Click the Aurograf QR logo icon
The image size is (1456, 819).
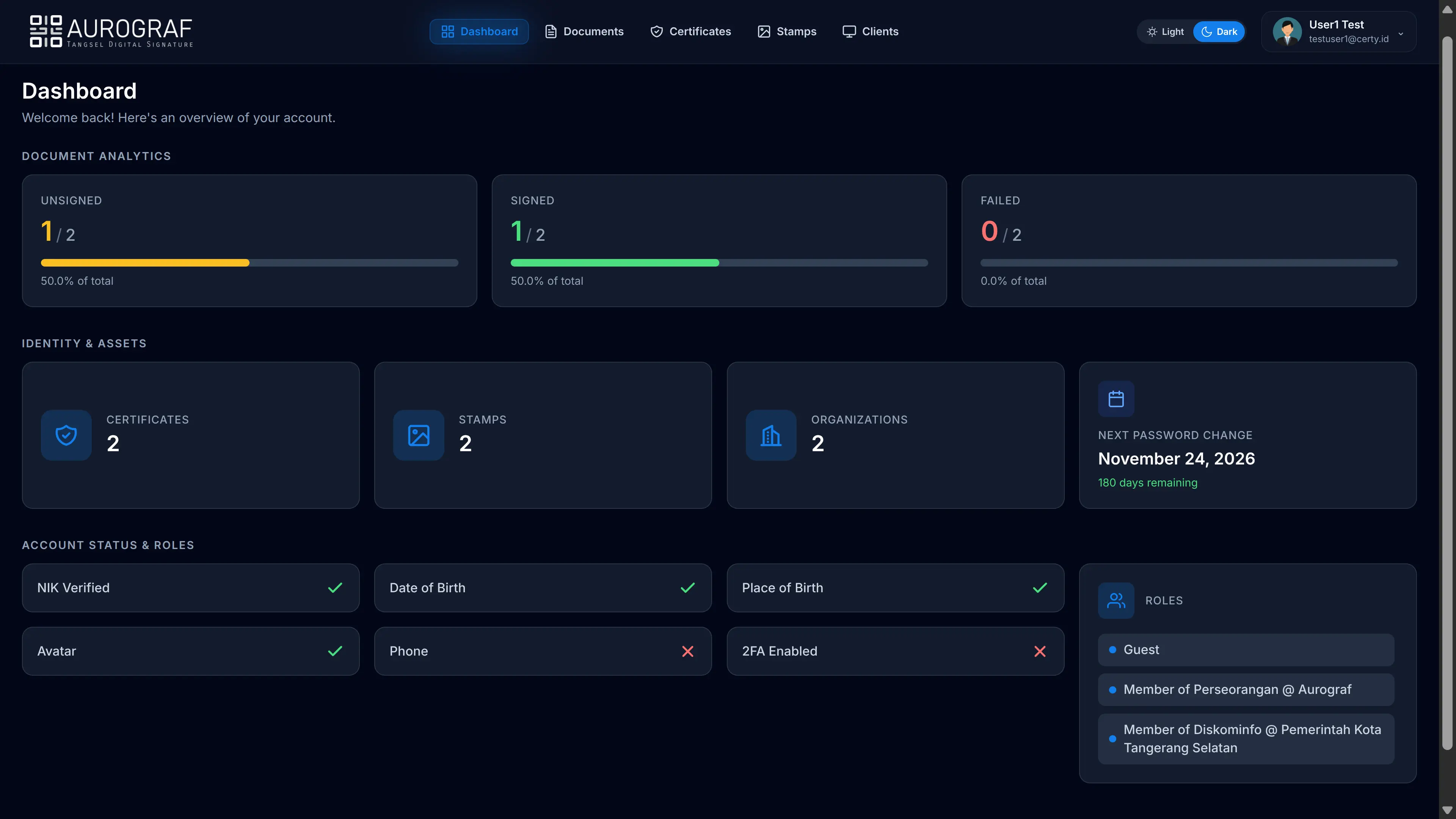[46, 31]
